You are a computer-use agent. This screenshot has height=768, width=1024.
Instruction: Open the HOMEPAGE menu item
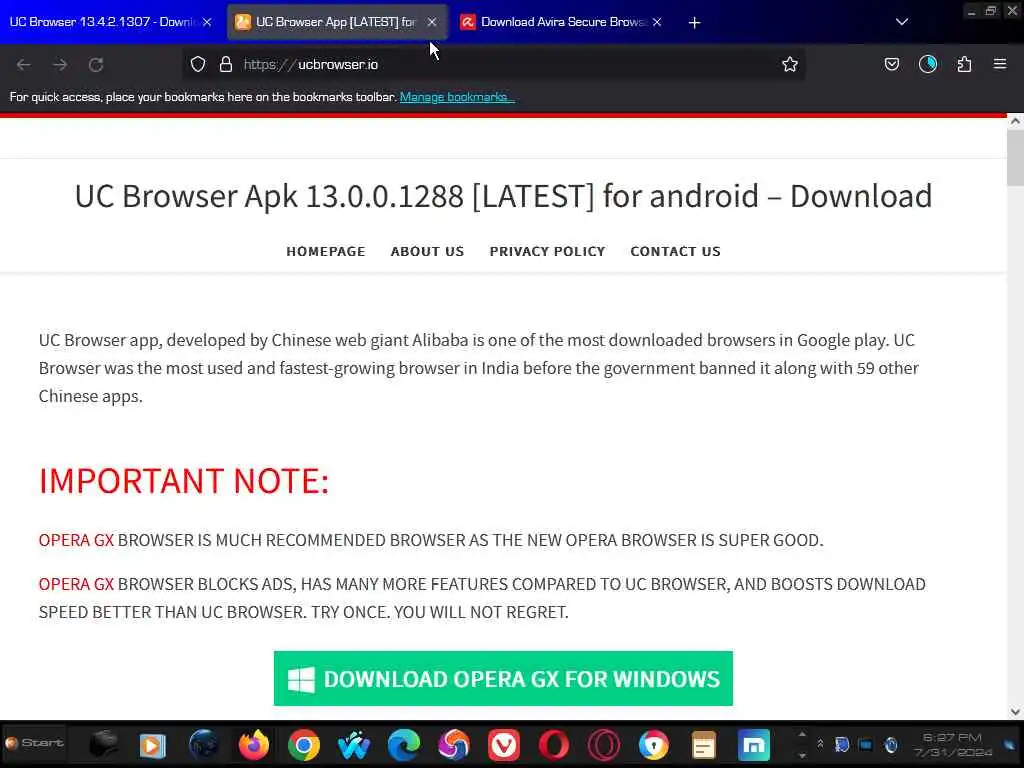pos(326,251)
